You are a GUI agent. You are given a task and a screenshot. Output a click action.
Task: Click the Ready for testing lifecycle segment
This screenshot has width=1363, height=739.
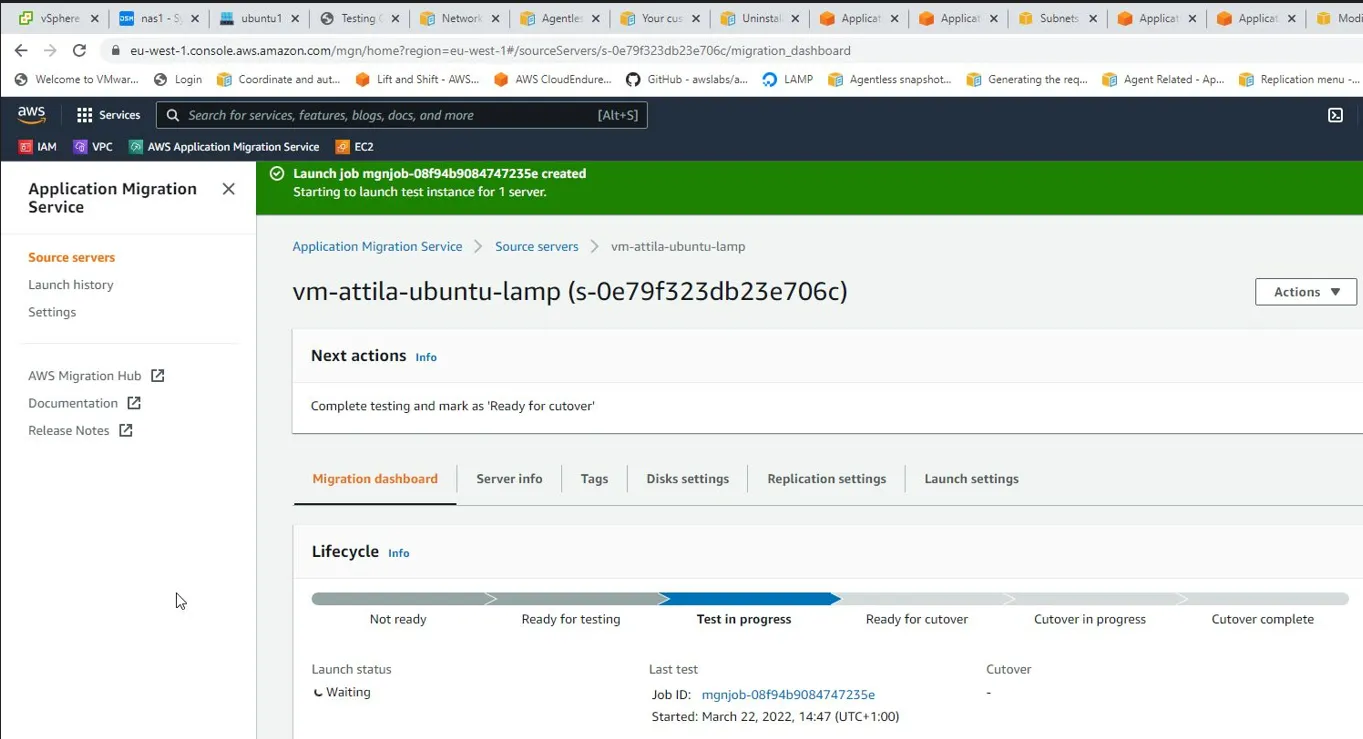coord(571,619)
